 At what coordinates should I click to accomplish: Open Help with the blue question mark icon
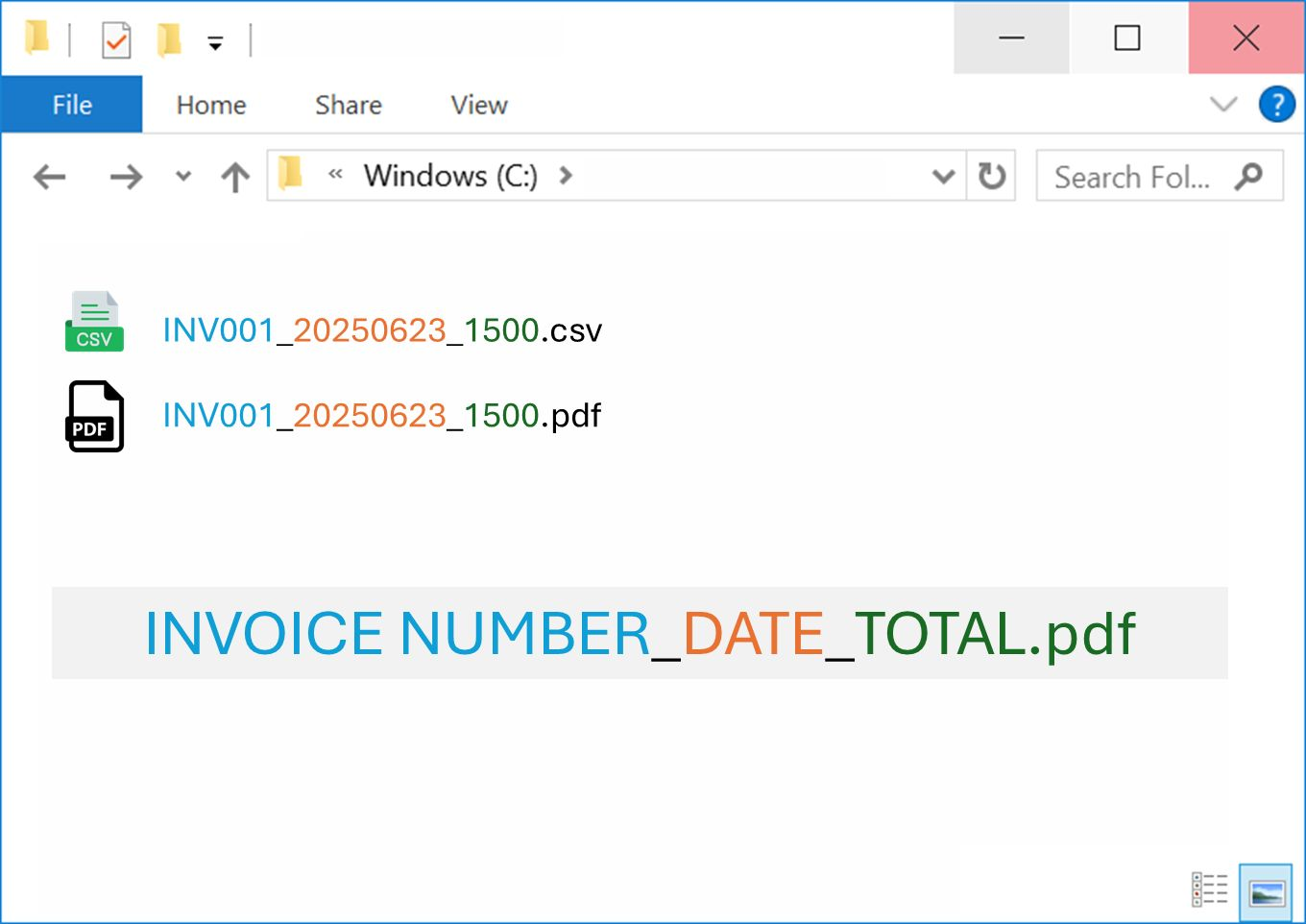tap(1276, 104)
